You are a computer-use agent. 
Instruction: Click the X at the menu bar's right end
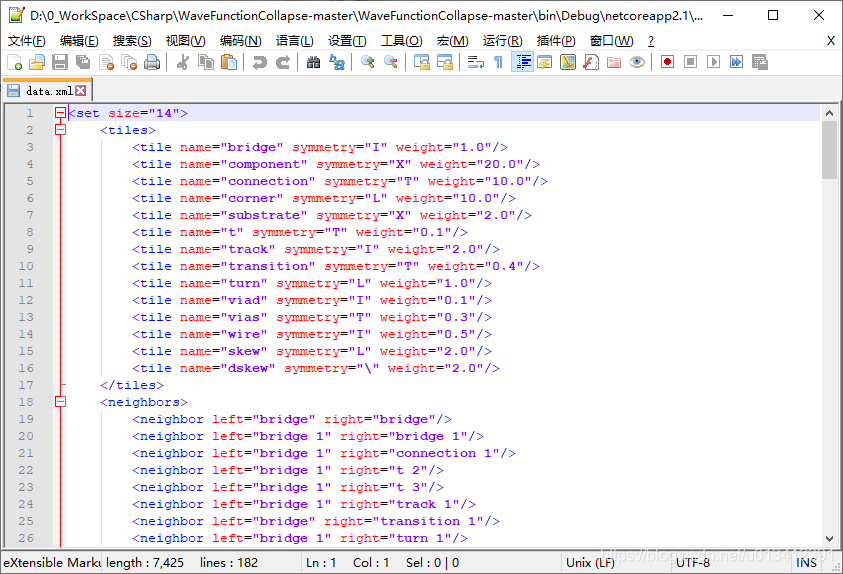831,40
